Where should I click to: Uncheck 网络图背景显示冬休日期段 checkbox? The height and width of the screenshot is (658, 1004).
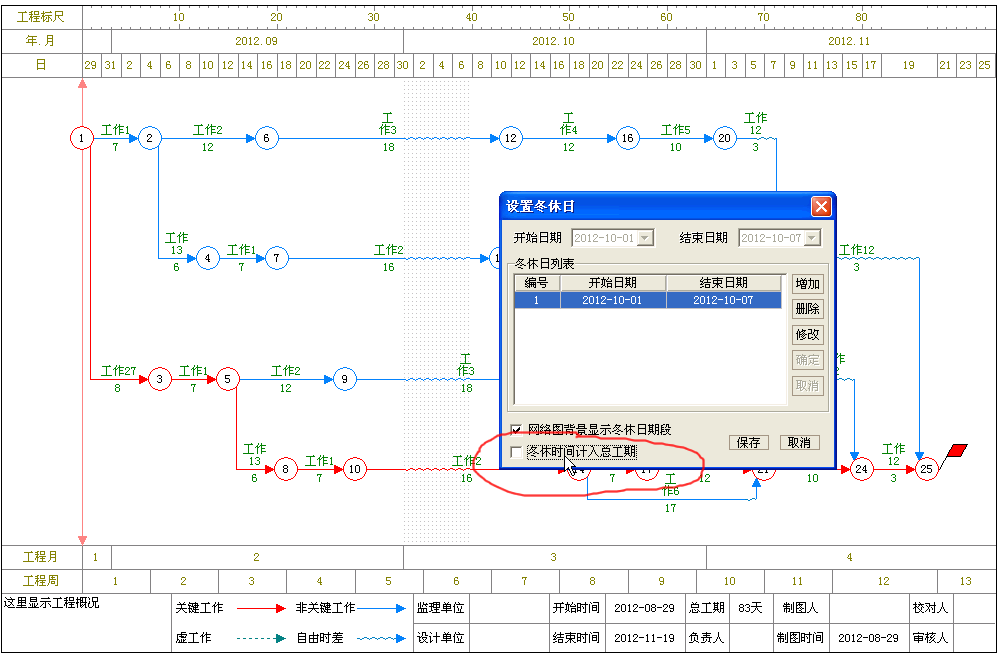(516, 429)
